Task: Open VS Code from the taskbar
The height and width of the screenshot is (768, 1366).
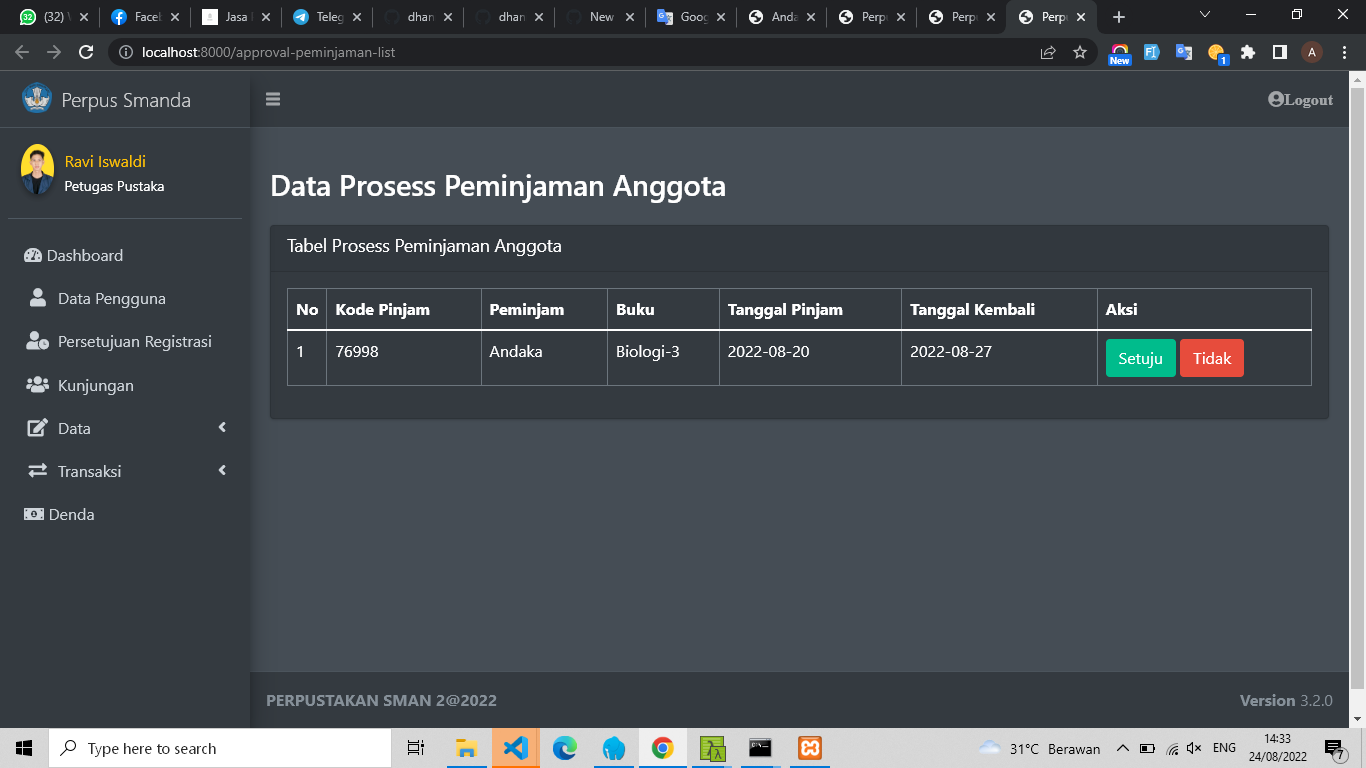Action: tap(515, 747)
